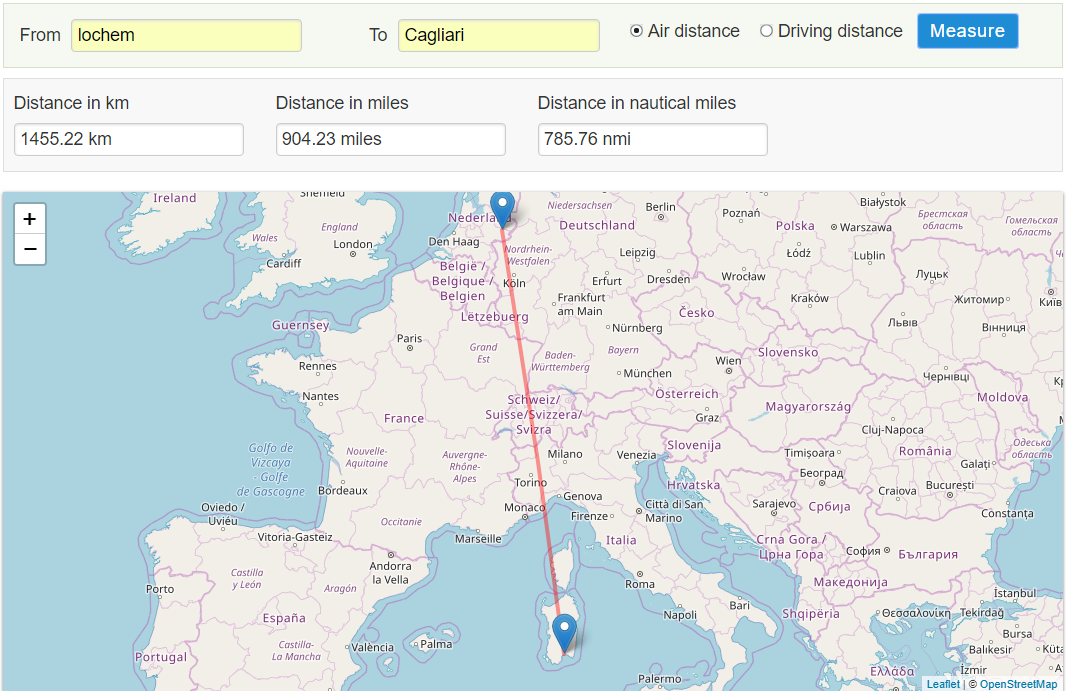Click the Wien city label on map
1066x691 pixels.
coord(728,361)
